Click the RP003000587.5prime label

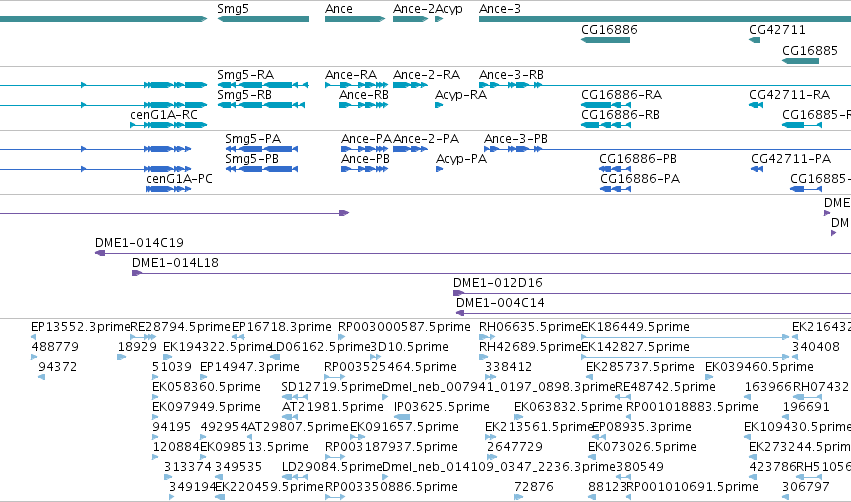404,327
